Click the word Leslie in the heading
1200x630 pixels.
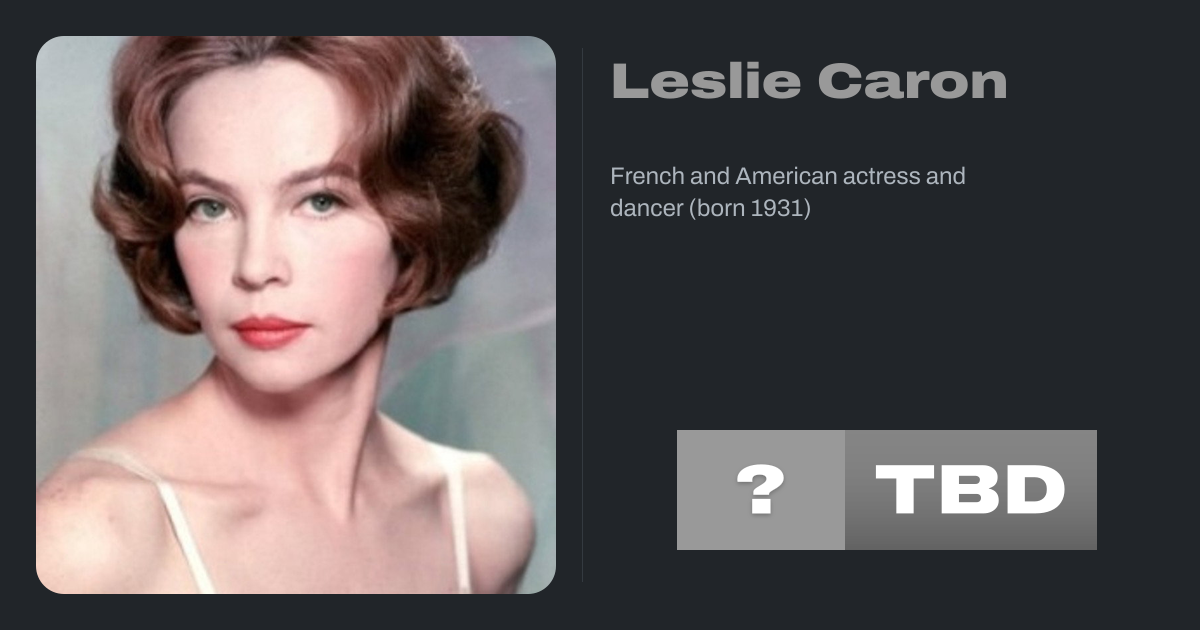(x=706, y=81)
